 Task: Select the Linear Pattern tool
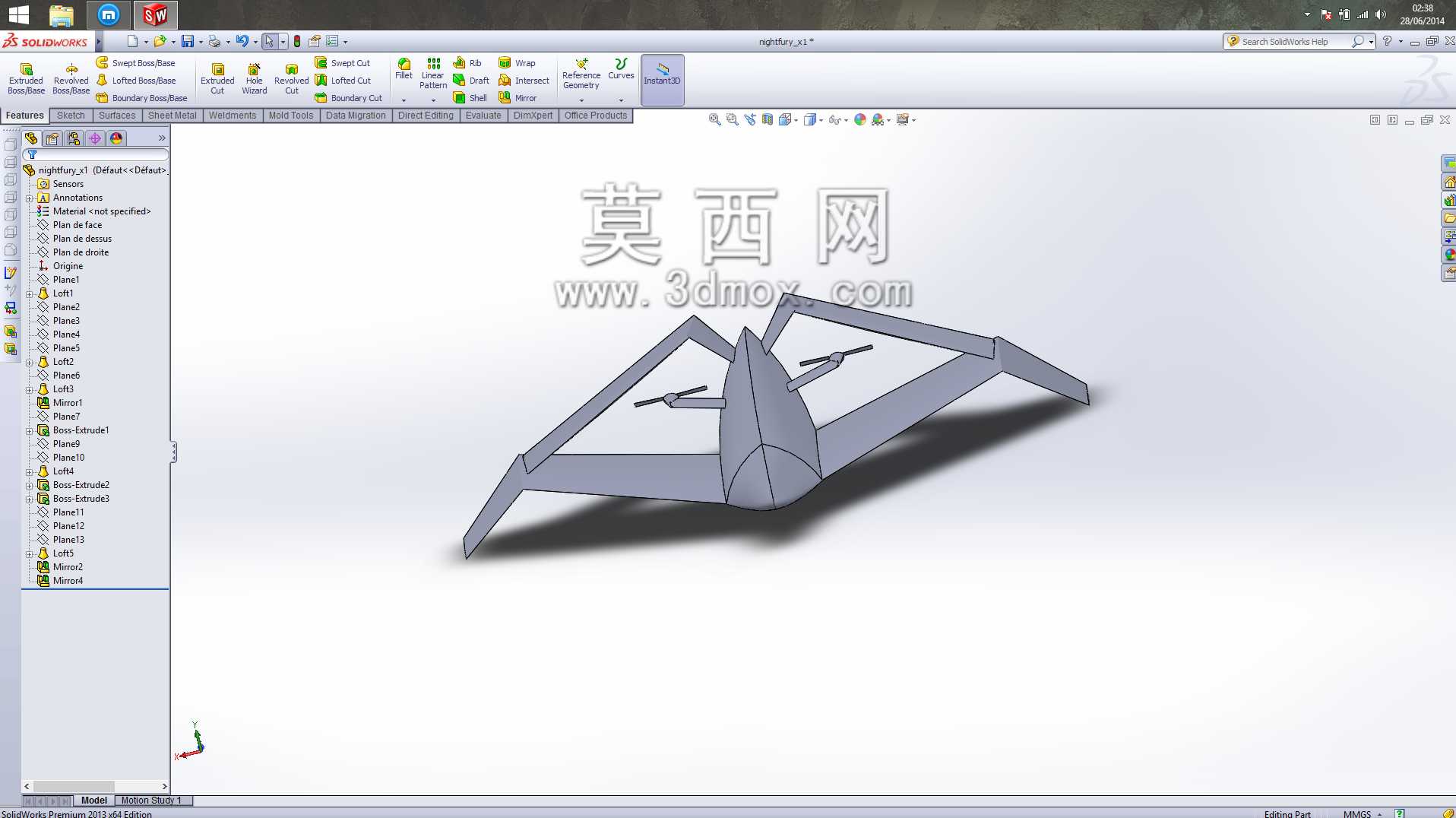click(433, 73)
